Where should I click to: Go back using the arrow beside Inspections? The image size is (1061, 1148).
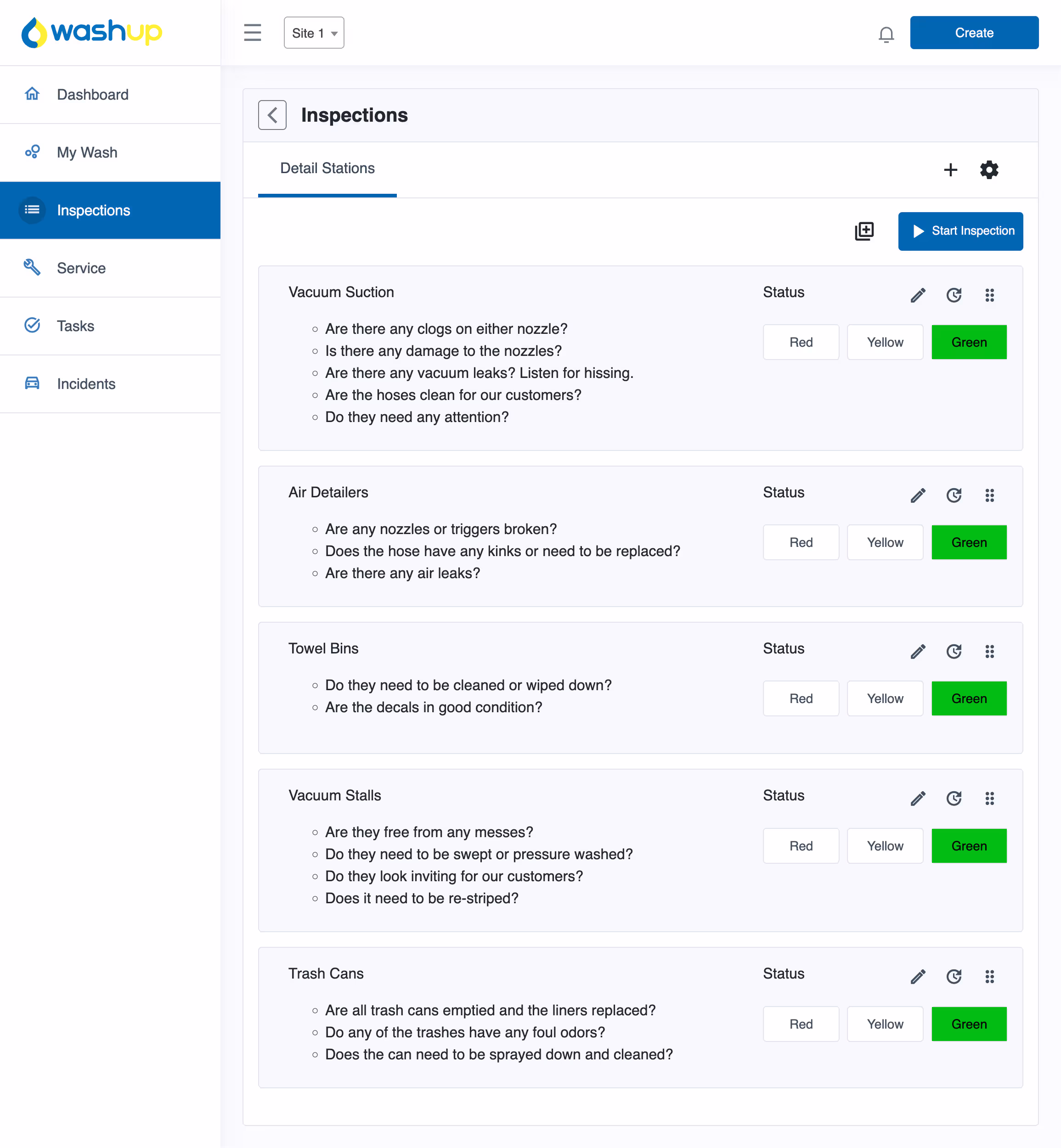coord(272,115)
